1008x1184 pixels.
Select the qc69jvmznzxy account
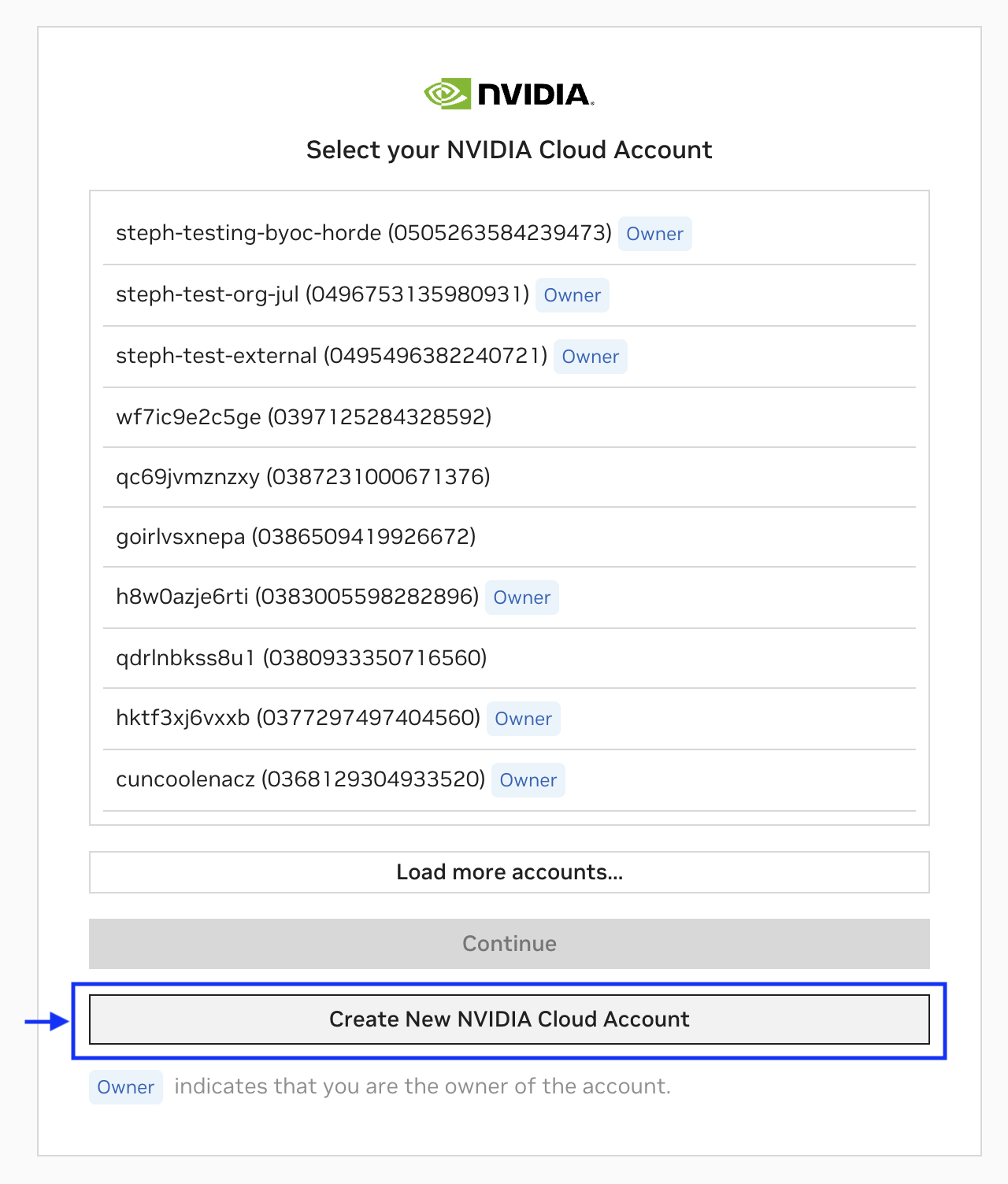click(x=302, y=477)
